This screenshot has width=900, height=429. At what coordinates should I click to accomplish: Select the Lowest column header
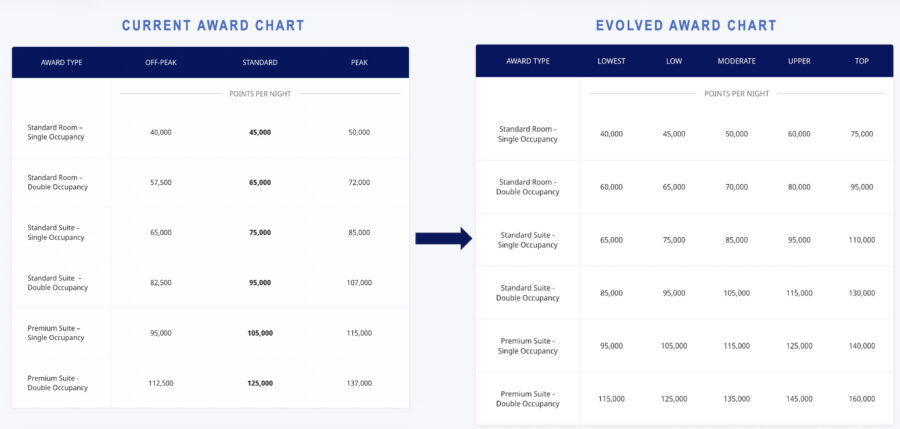611,61
